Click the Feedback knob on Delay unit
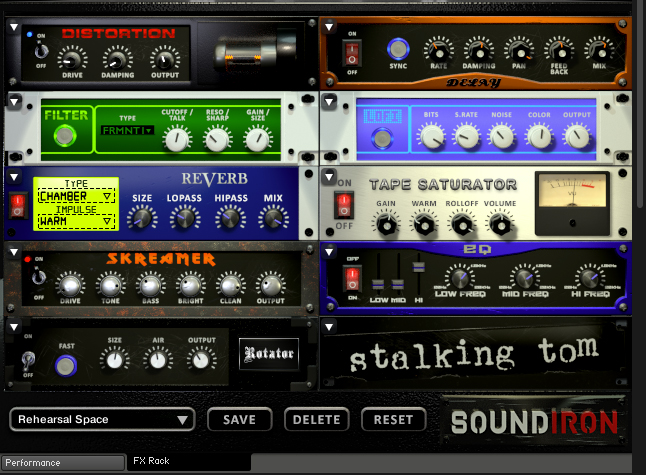Screen dimensions: 646x475 coord(561,49)
